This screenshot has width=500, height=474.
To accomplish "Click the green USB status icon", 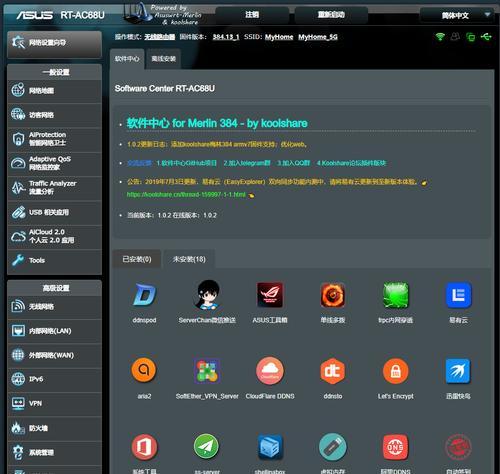I will 486,37.
